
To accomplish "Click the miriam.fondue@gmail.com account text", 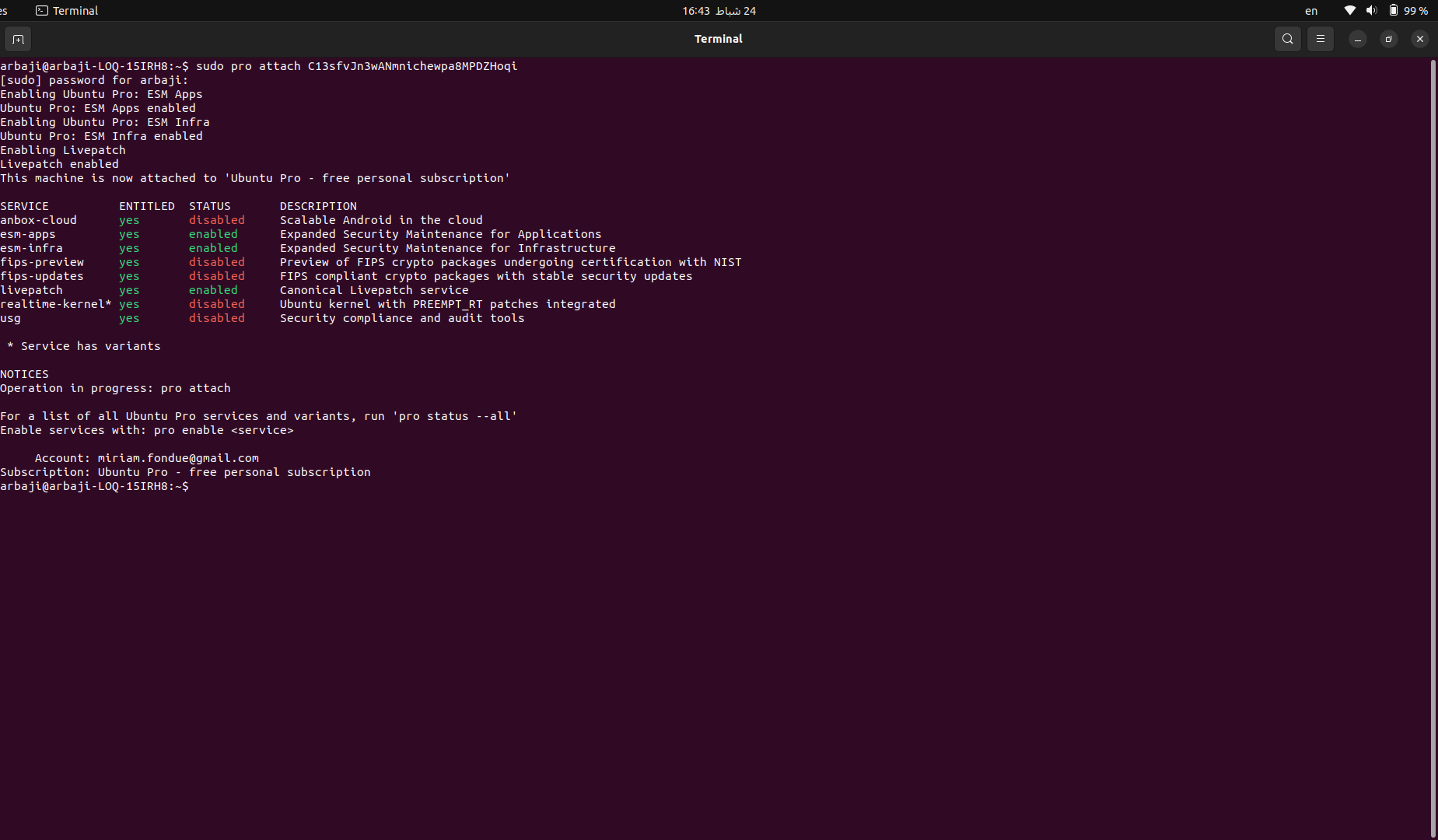I will point(178,458).
